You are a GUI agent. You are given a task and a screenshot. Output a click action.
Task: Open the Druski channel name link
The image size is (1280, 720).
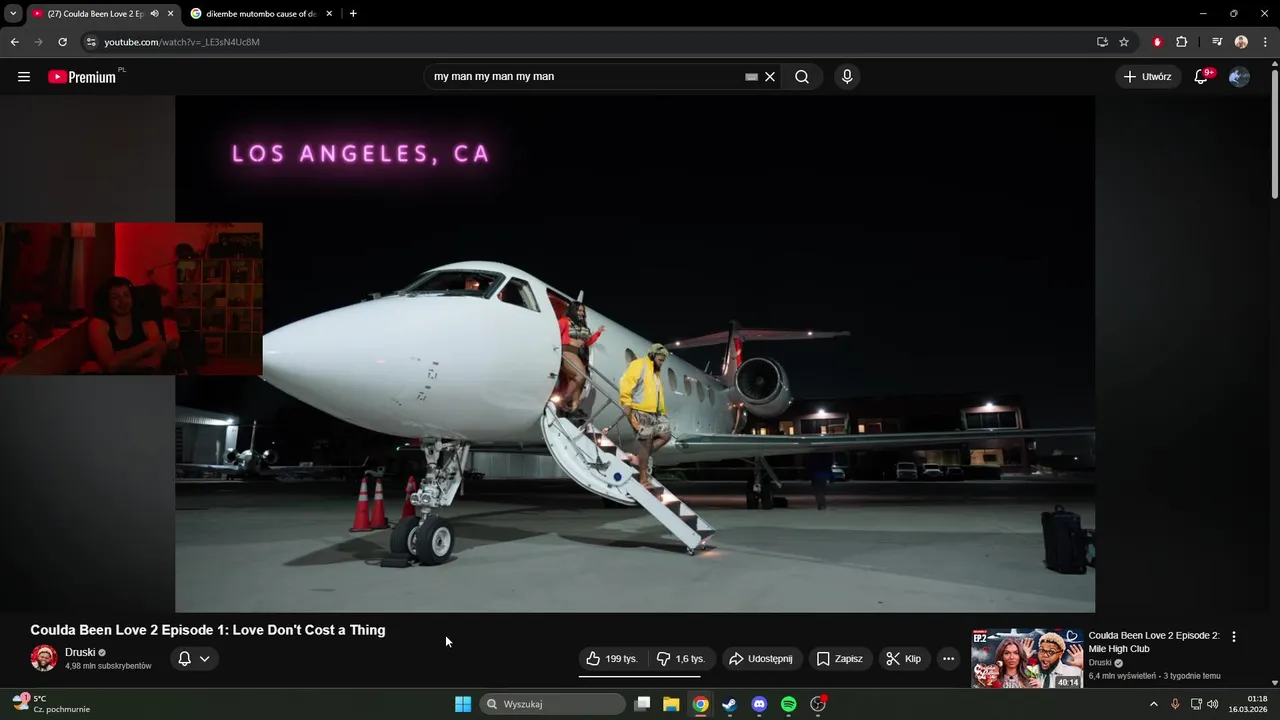coord(80,652)
